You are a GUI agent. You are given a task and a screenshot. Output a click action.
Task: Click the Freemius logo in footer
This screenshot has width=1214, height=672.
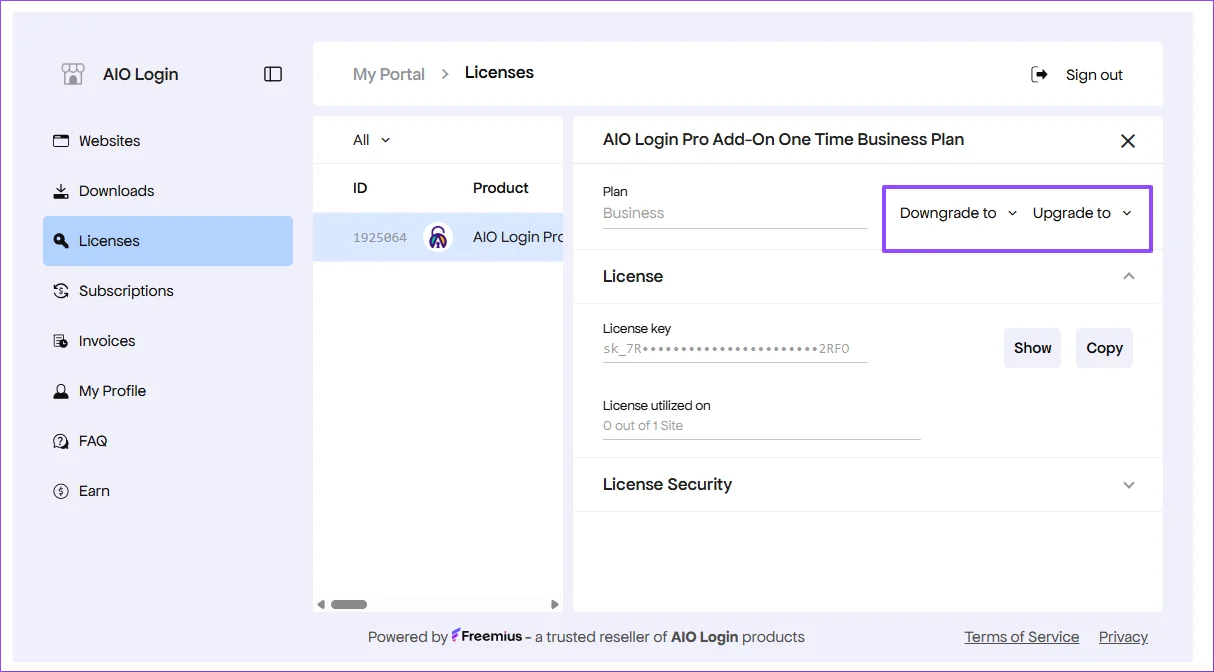[x=487, y=636]
